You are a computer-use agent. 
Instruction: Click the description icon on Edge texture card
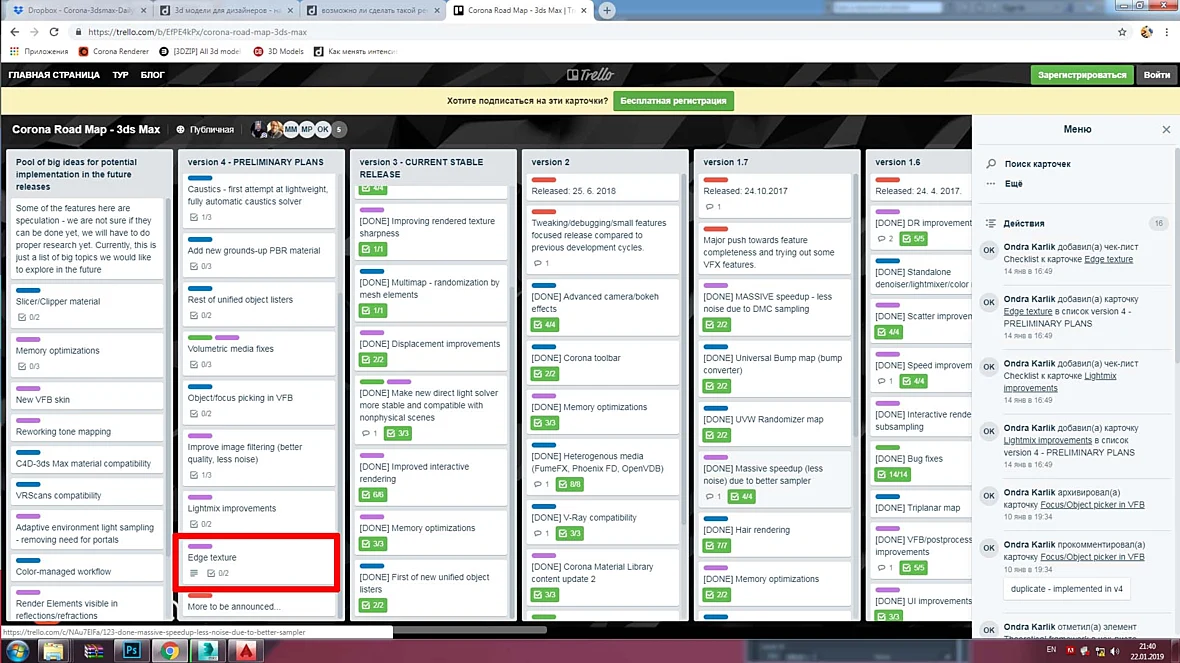tap(193, 573)
